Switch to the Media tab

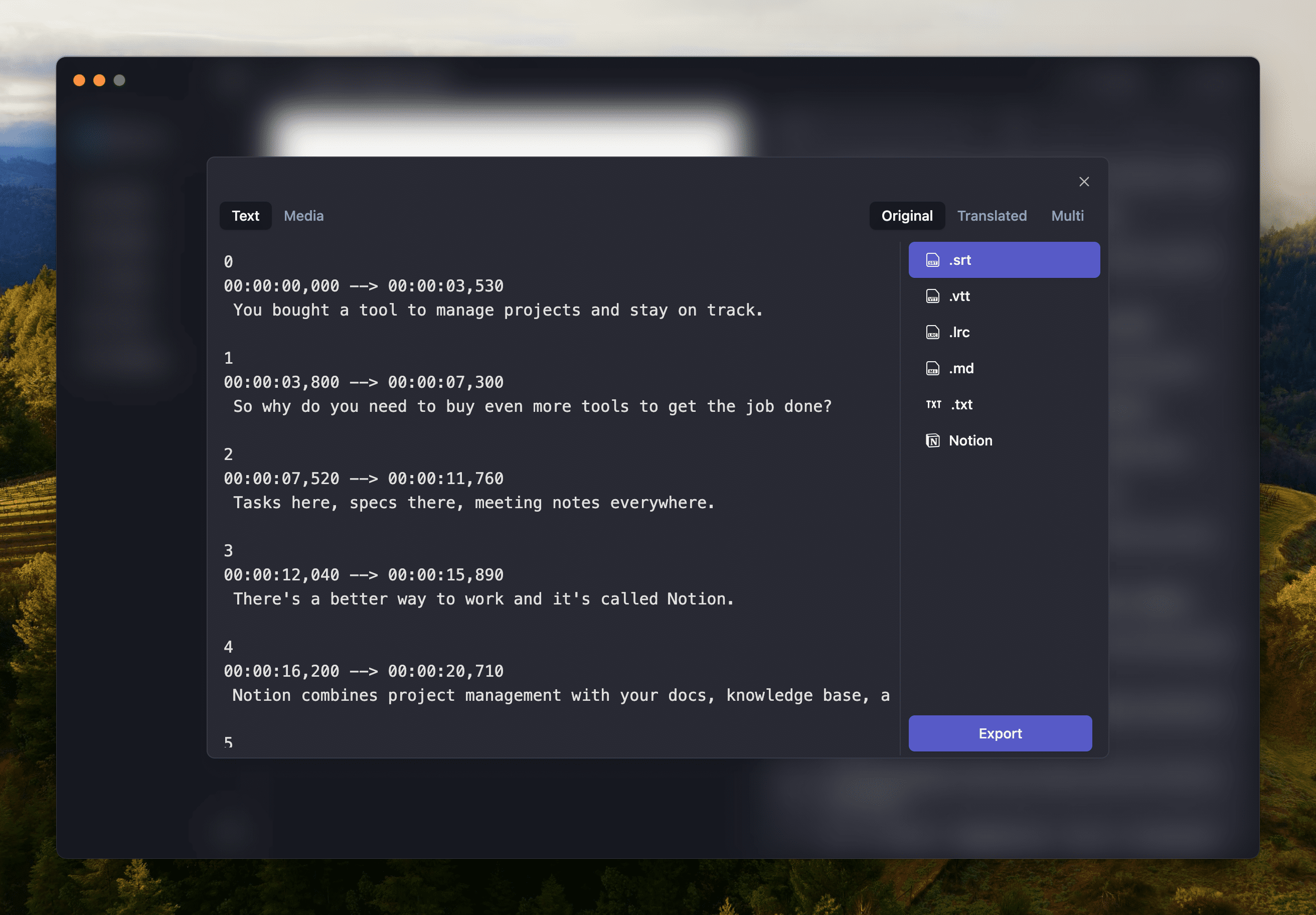pyautogui.click(x=303, y=216)
